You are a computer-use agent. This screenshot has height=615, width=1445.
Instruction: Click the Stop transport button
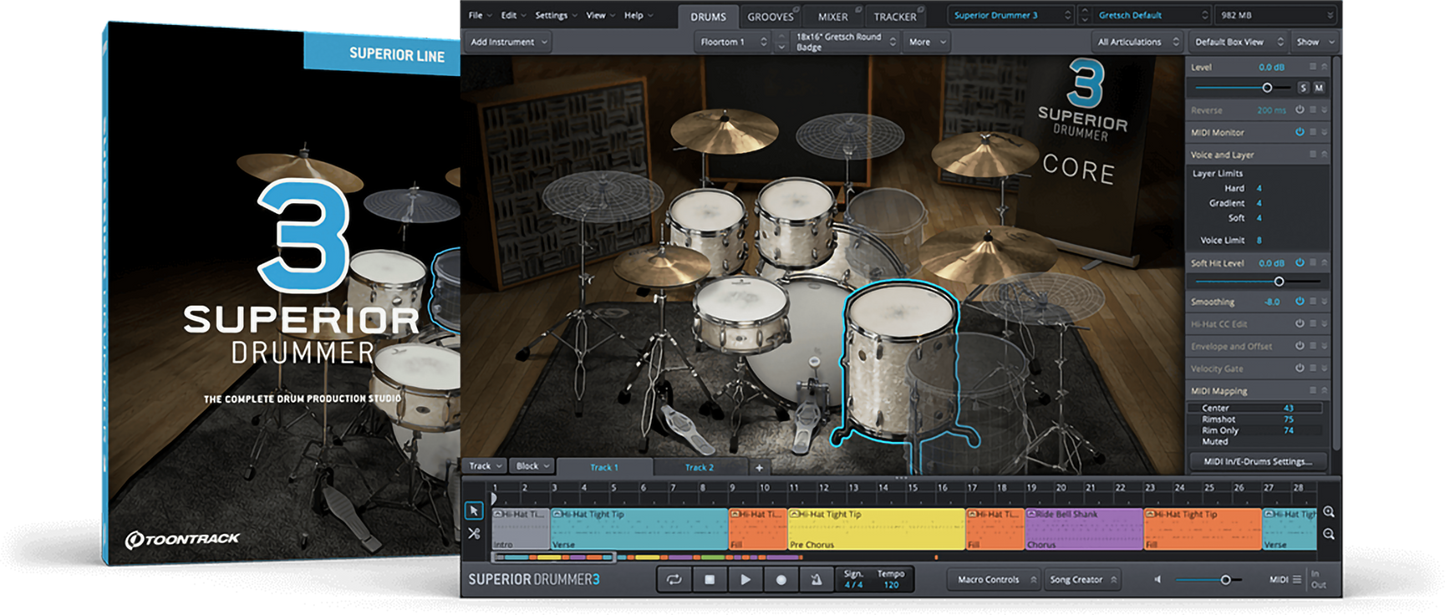tap(709, 579)
